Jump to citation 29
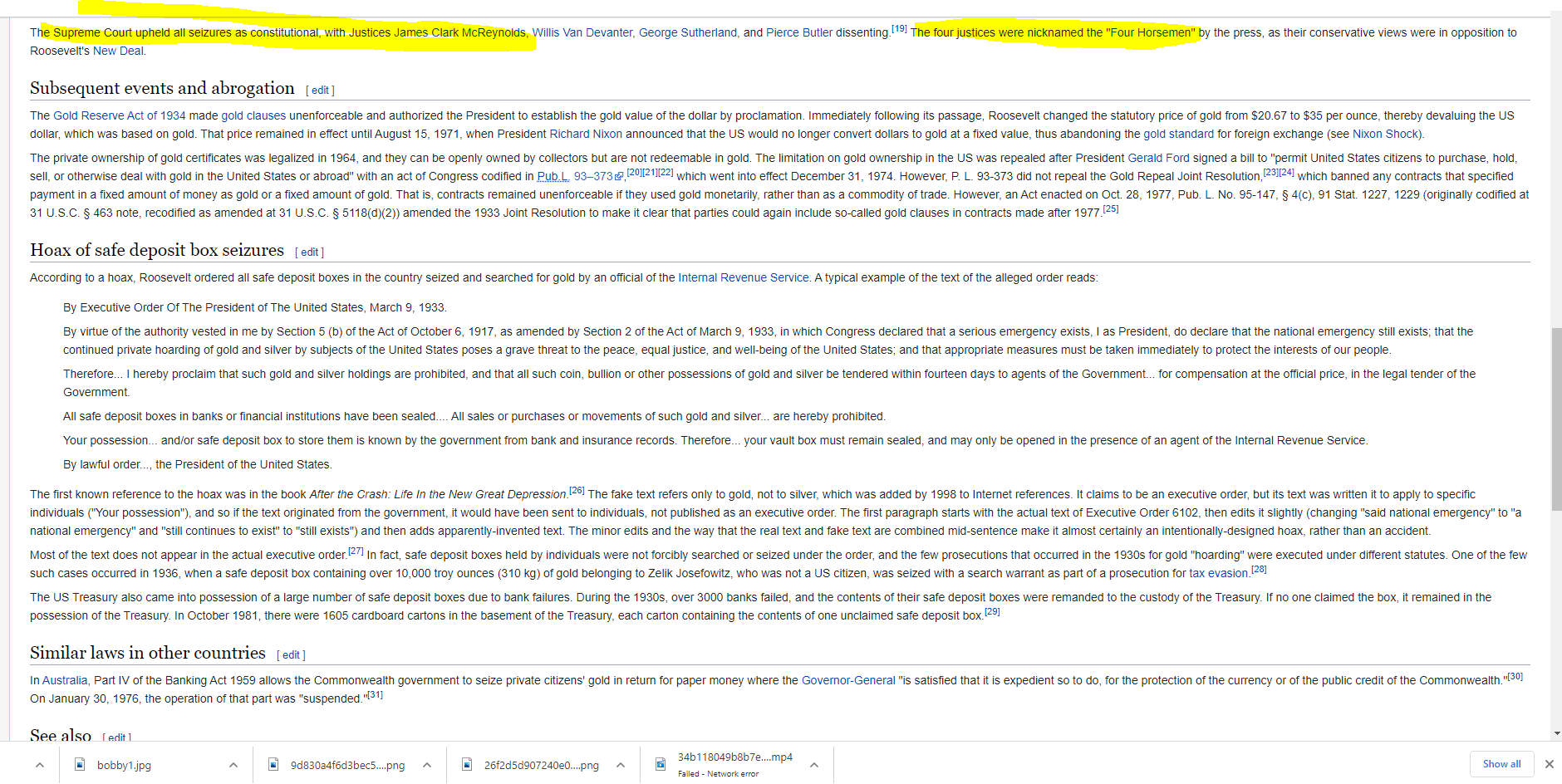The image size is (1562, 784). click(x=992, y=611)
